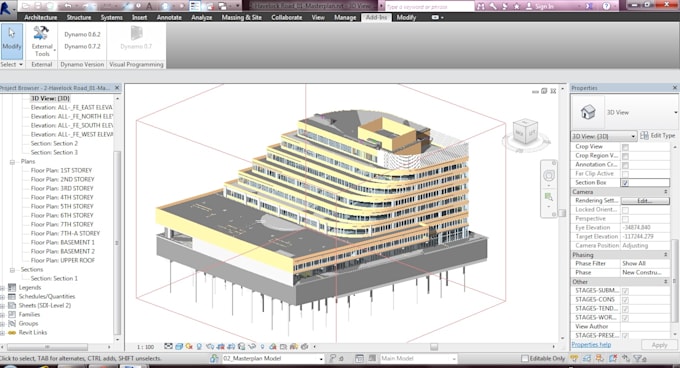The height and width of the screenshot is (368, 680).
Task: Go to the Manage ribbon tab
Action: 345,17
